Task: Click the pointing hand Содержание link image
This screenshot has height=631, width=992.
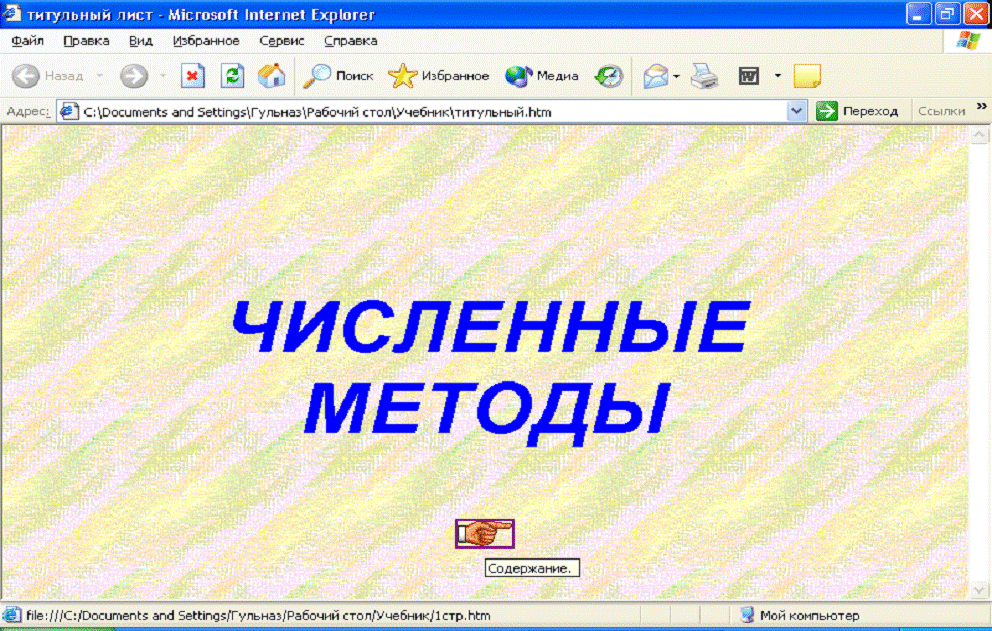Action: click(485, 534)
